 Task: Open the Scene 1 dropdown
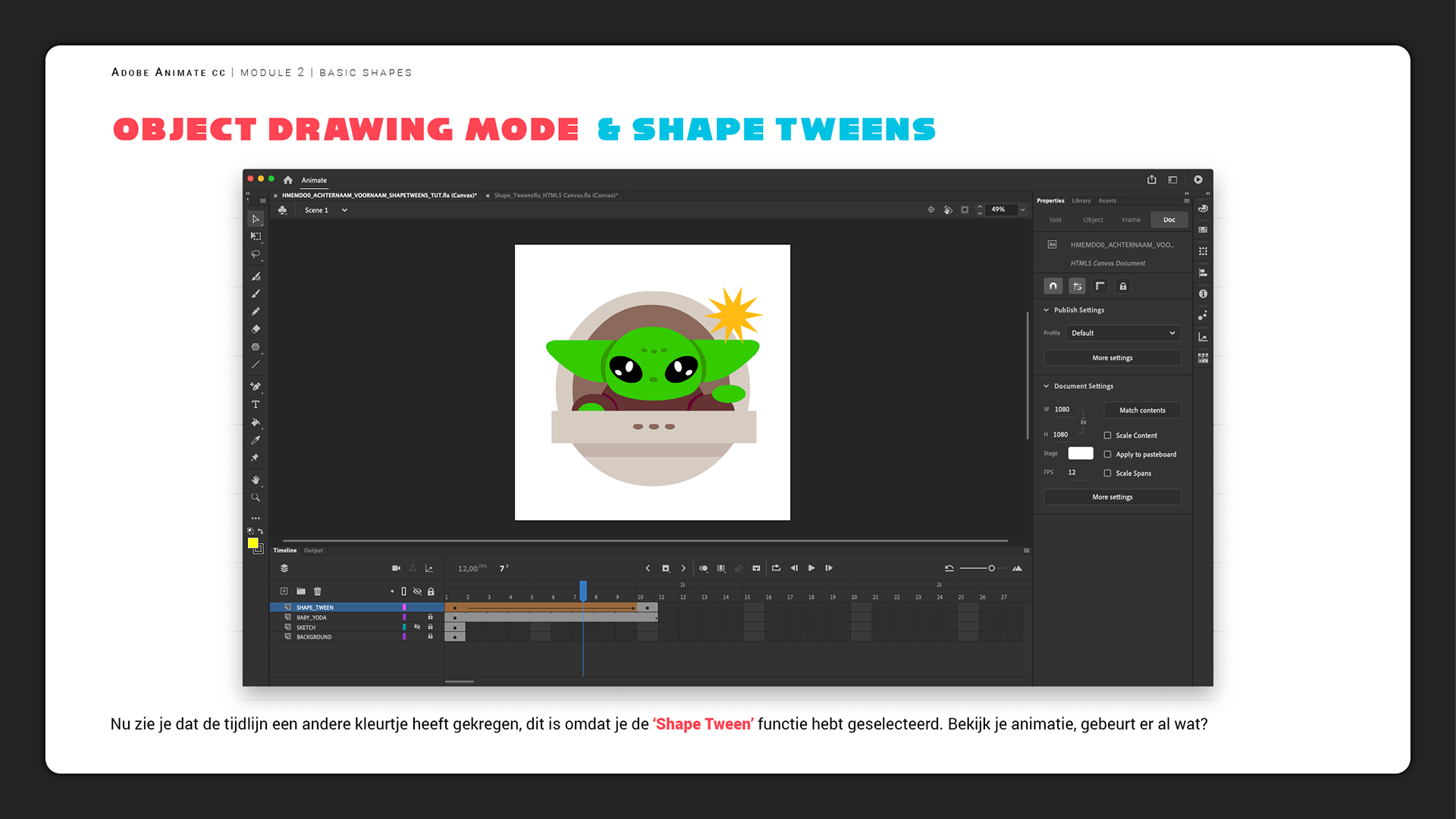tap(344, 210)
